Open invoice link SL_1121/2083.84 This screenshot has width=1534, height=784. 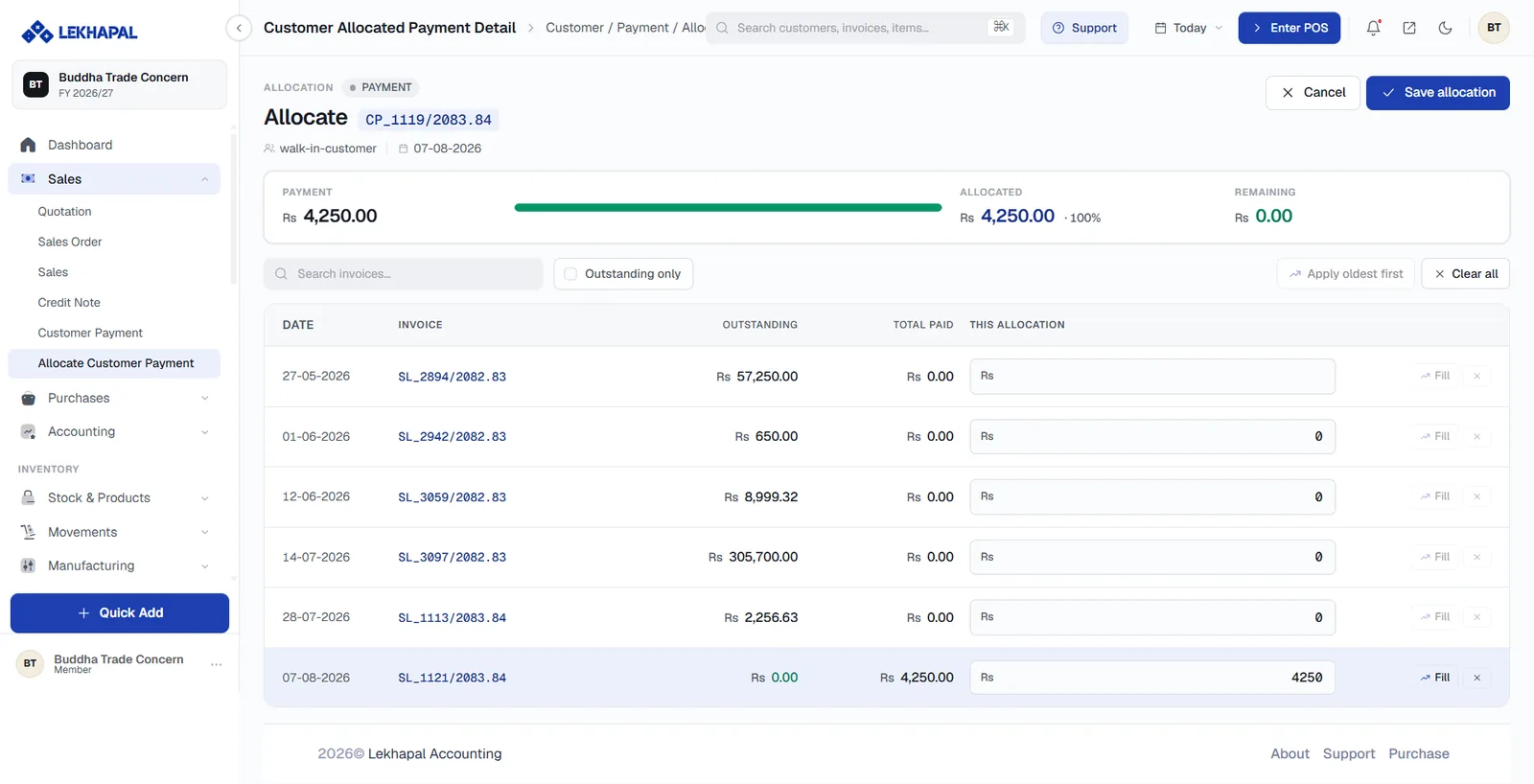pyautogui.click(x=452, y=678)
